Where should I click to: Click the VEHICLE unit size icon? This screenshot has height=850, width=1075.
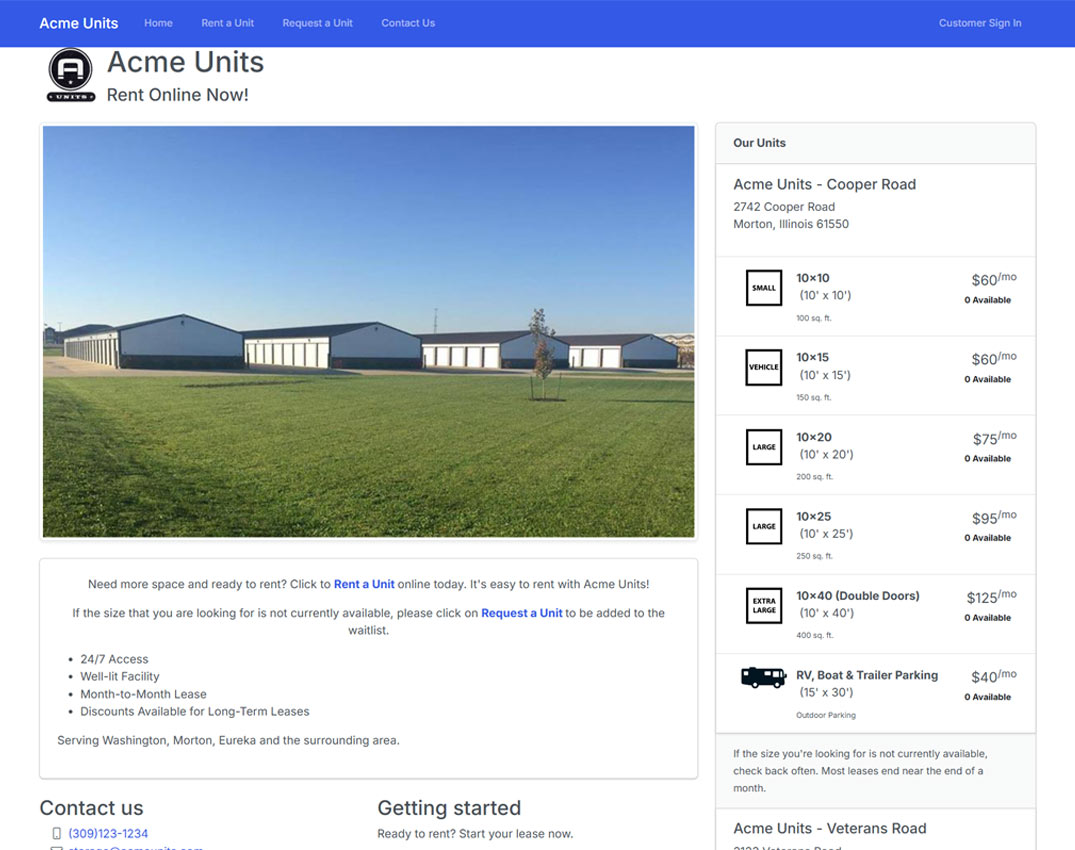764,367
